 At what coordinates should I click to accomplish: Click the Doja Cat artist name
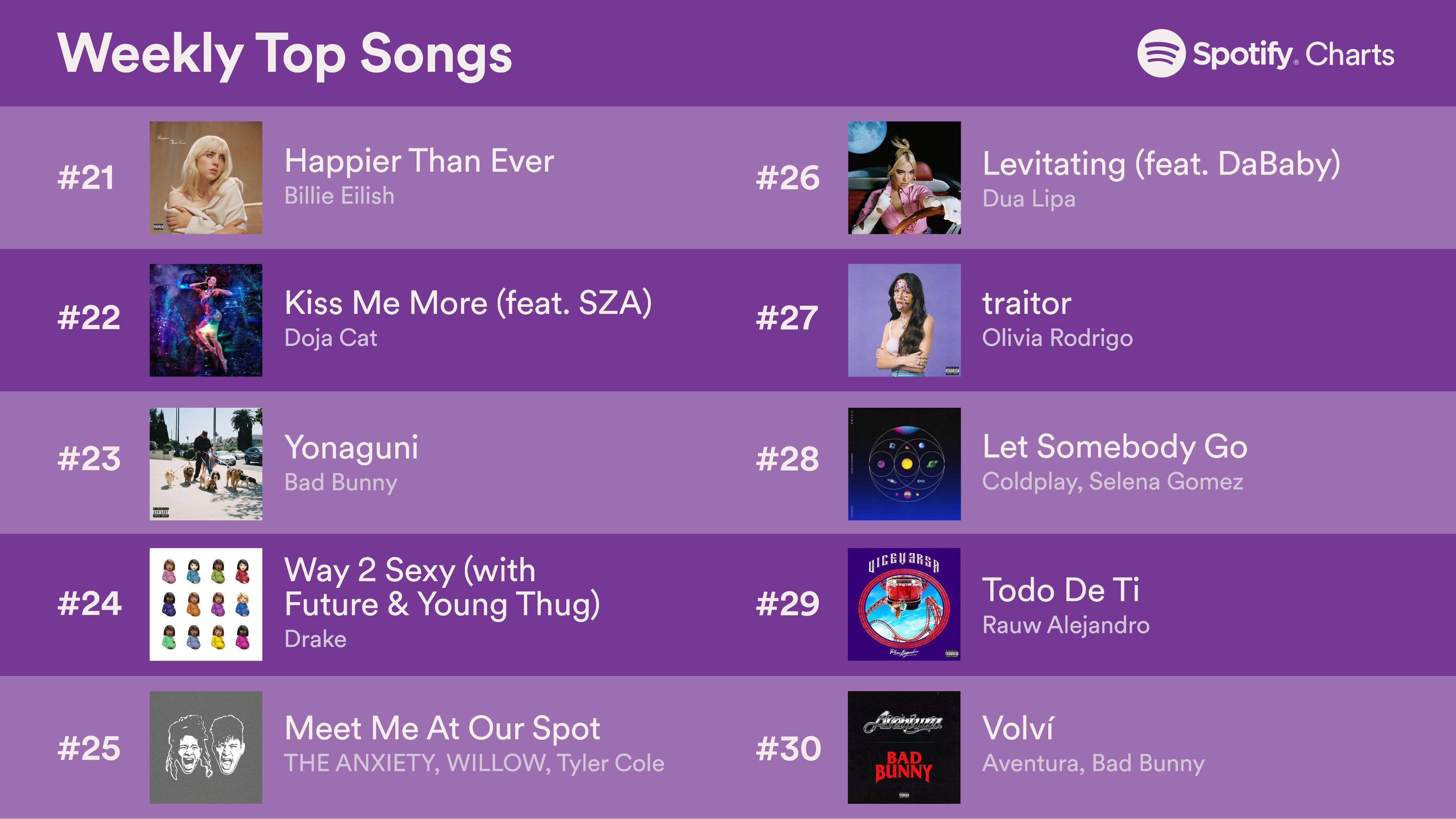coord(331,338)
